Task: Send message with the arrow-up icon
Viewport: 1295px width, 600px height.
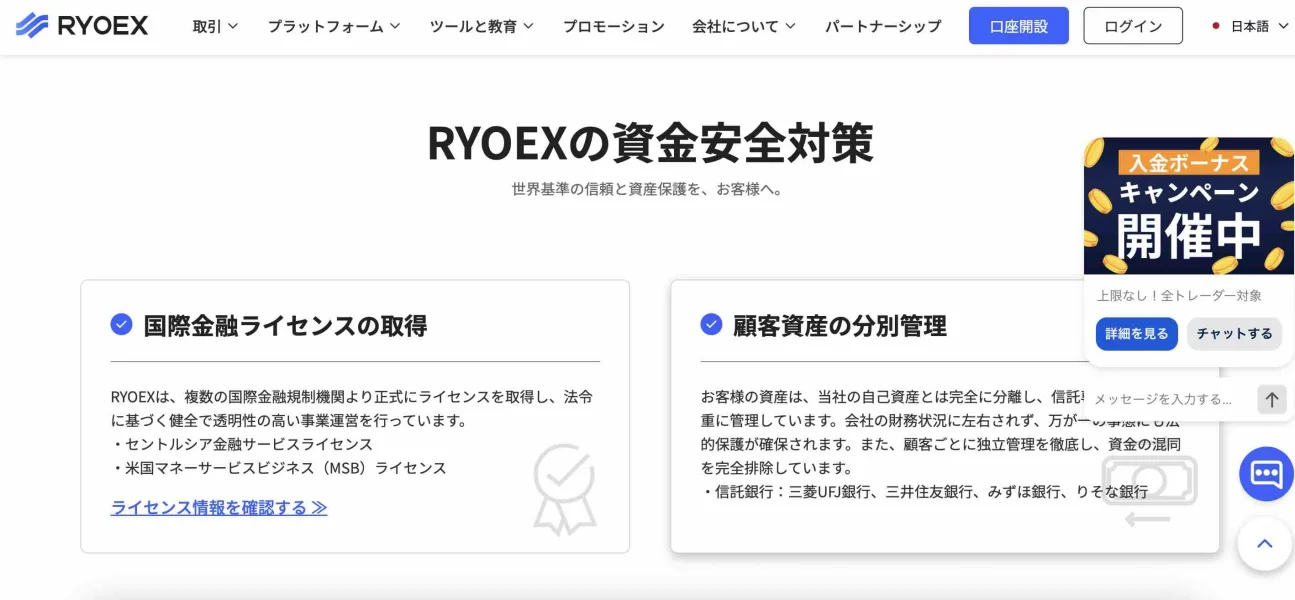Action: tap(1271, 399)
